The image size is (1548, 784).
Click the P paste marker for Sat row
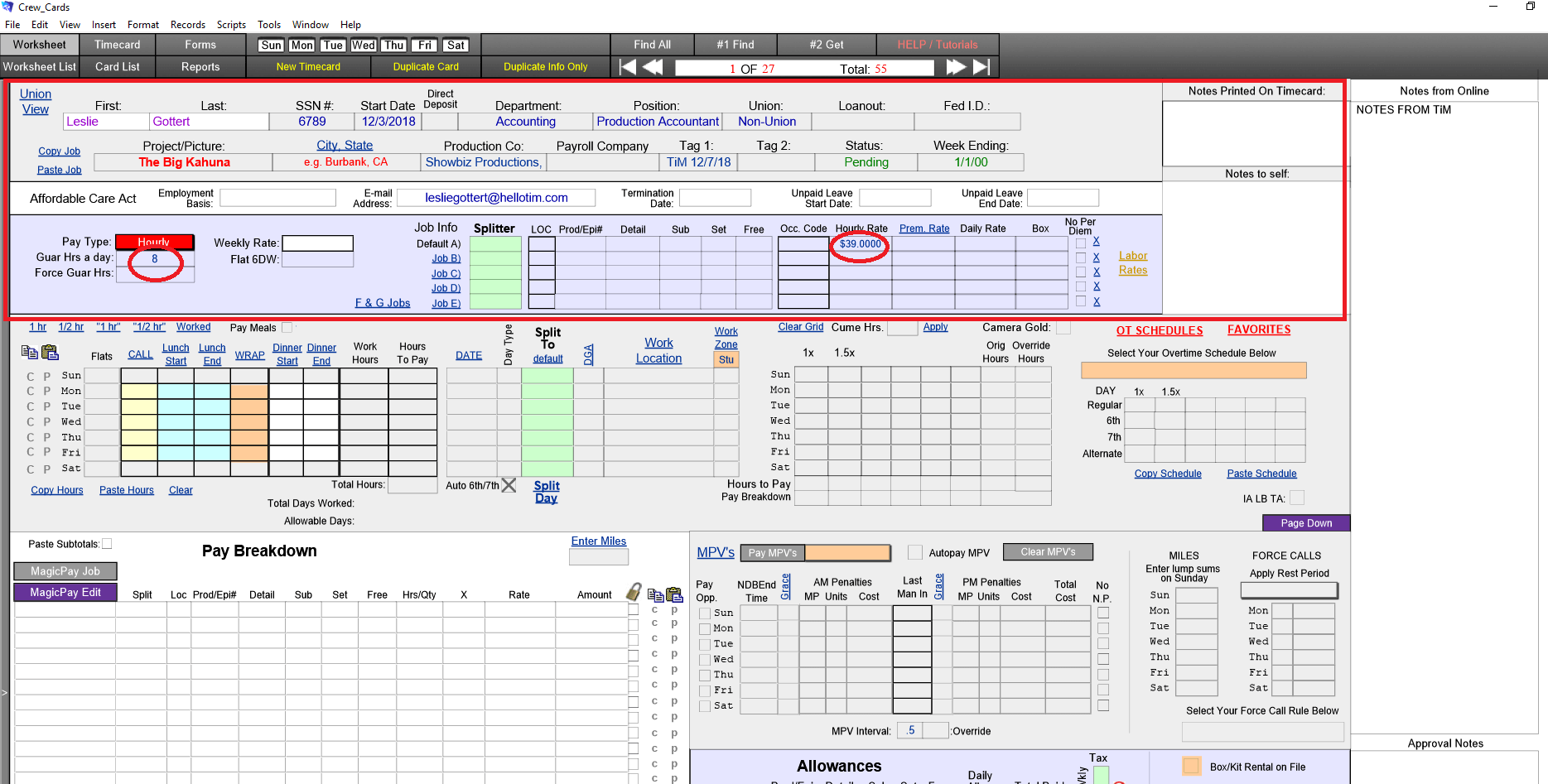(x=46, y=469)
